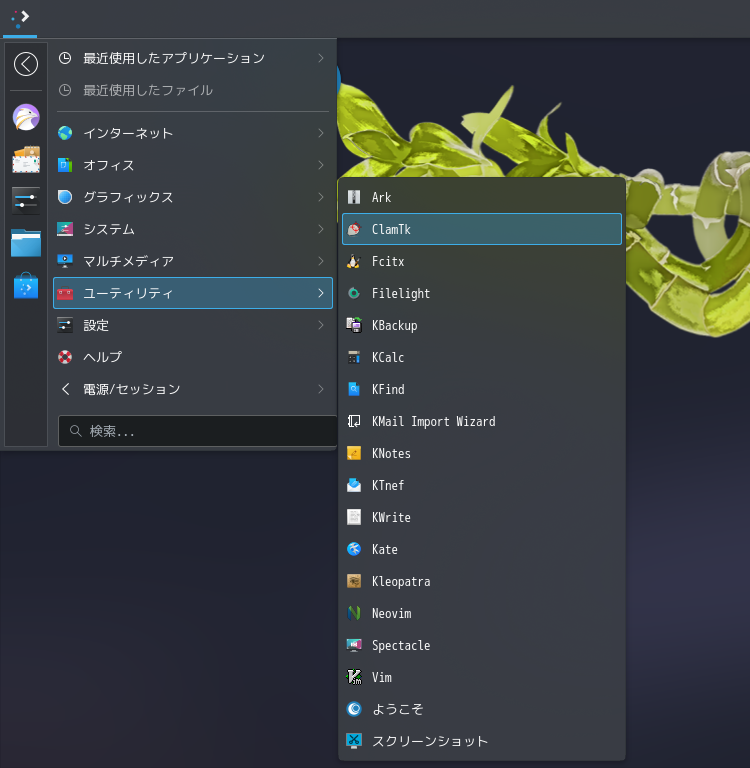
Task: Click the ユーティリティ red toolbox icon
Action: pyautogui.click(x=65, y=293)
